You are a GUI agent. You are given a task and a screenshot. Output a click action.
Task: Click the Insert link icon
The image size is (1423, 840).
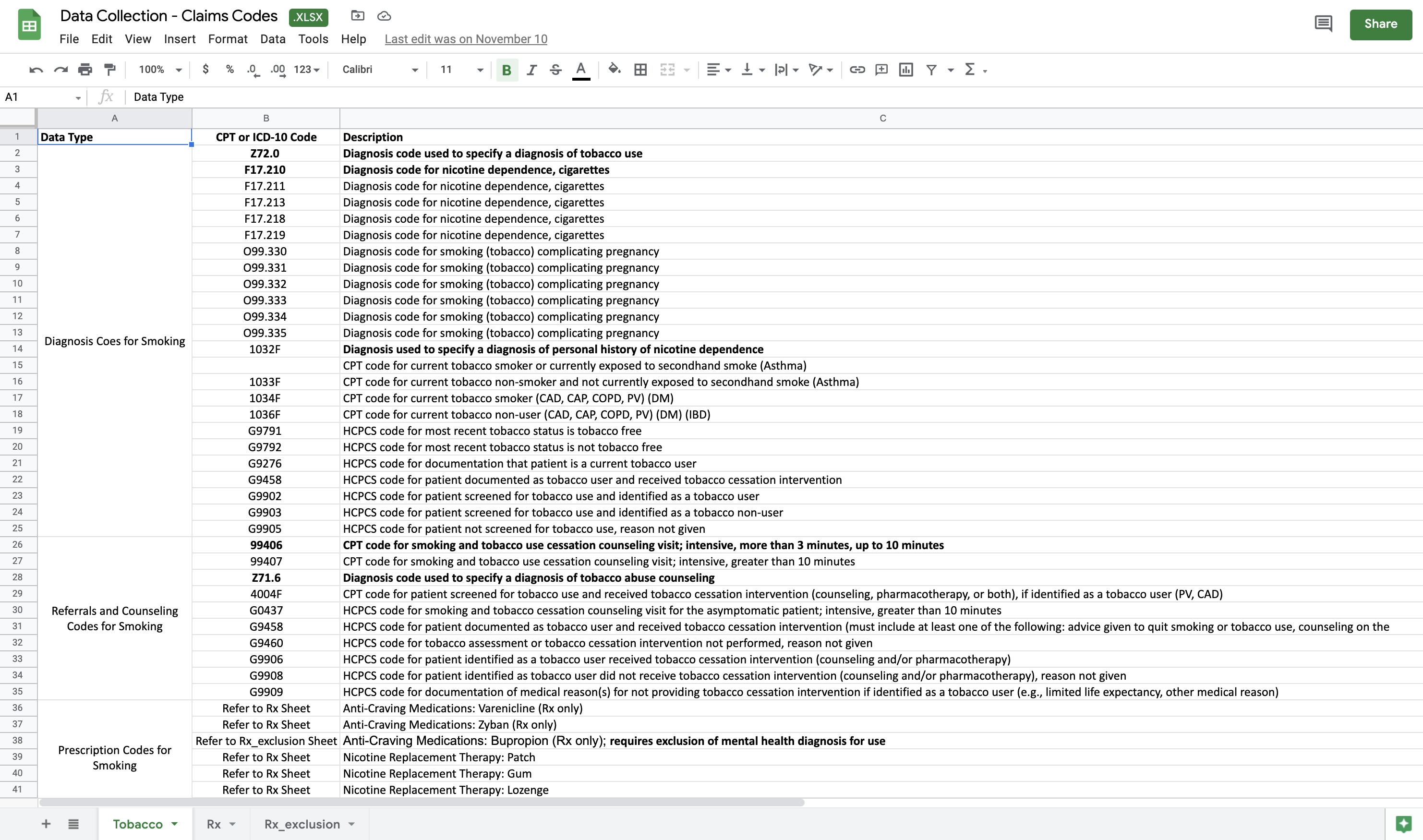857,70
